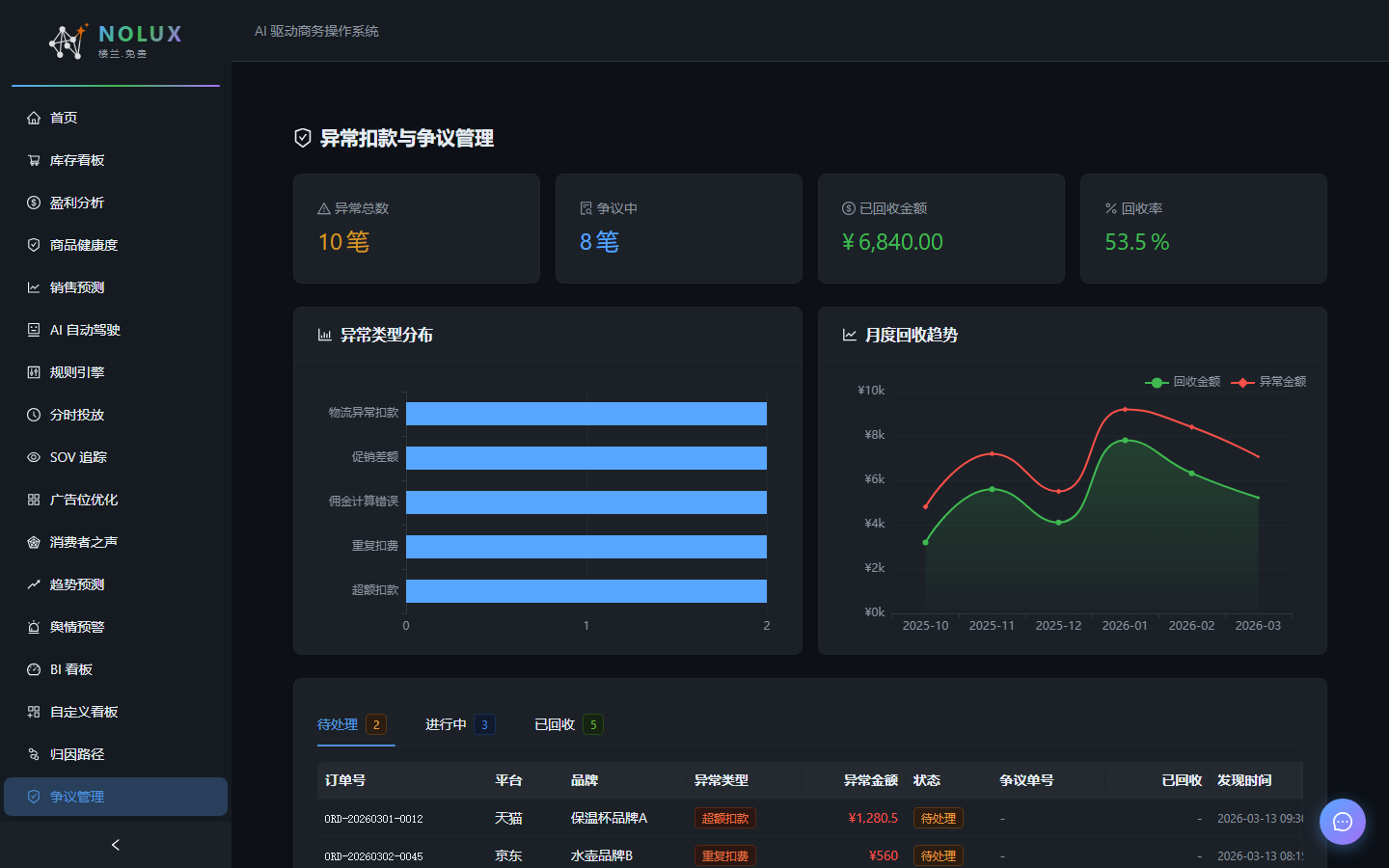
Task: Click 待处理 status tag for order 0012
Action: tap(939, 818)
